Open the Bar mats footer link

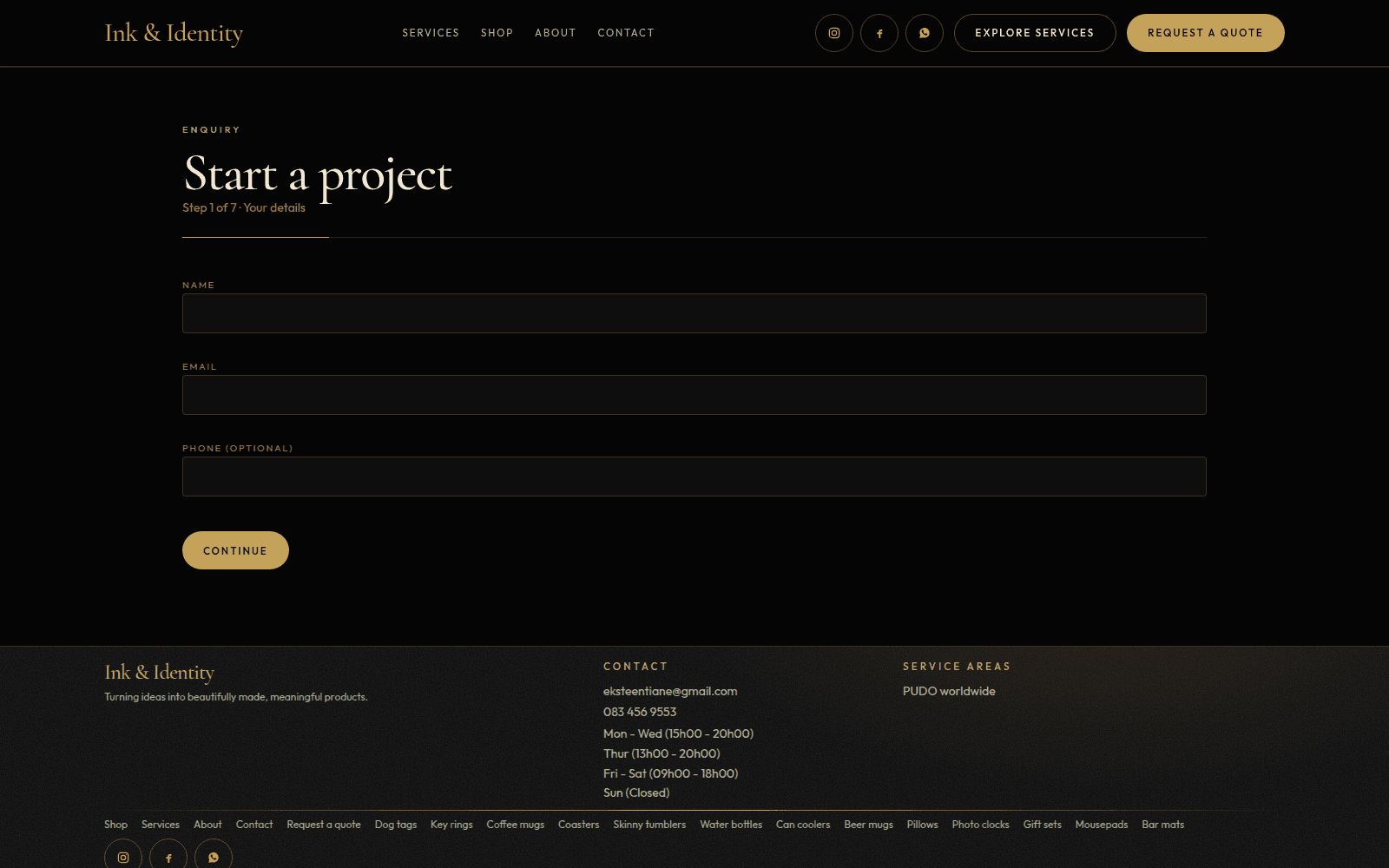tap(1162, 825)
